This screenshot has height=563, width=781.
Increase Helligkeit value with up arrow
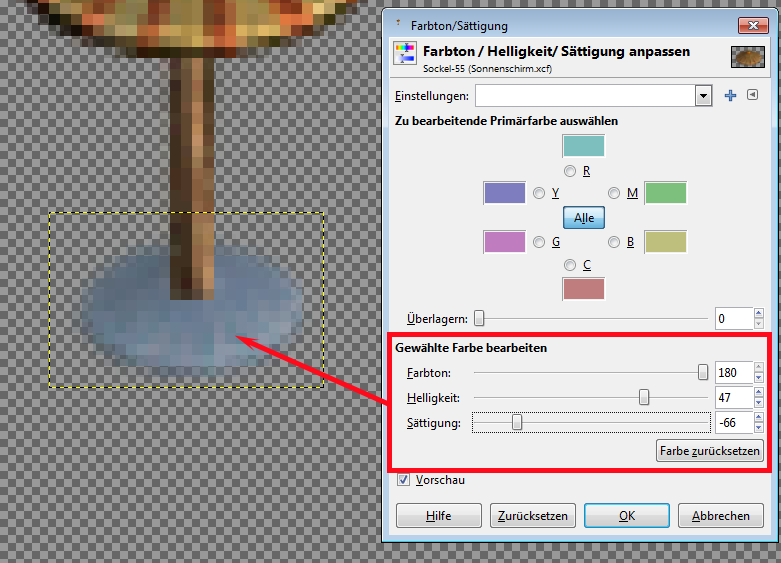(758, 392)
